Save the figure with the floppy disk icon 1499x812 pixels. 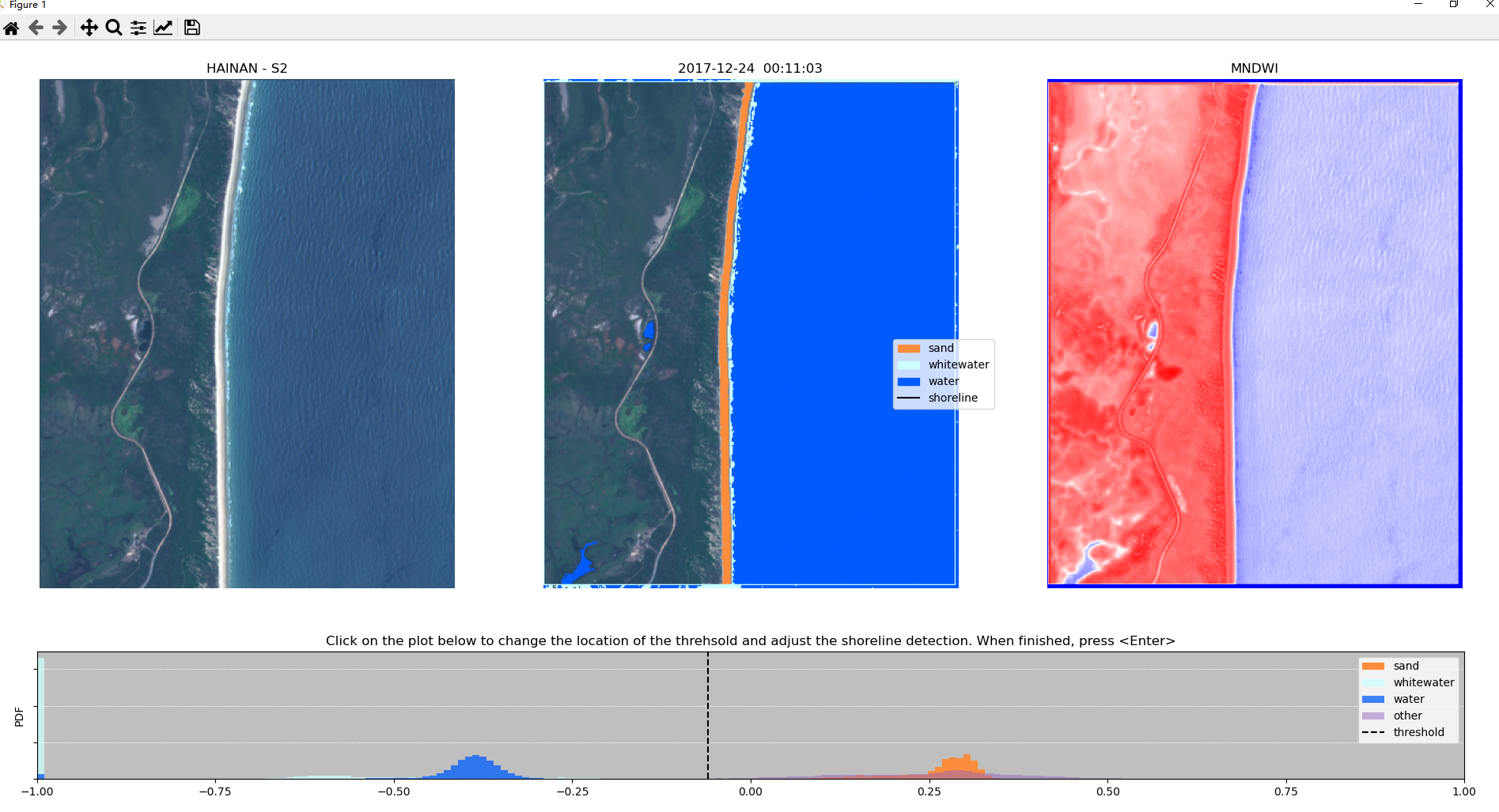(191, 28)
